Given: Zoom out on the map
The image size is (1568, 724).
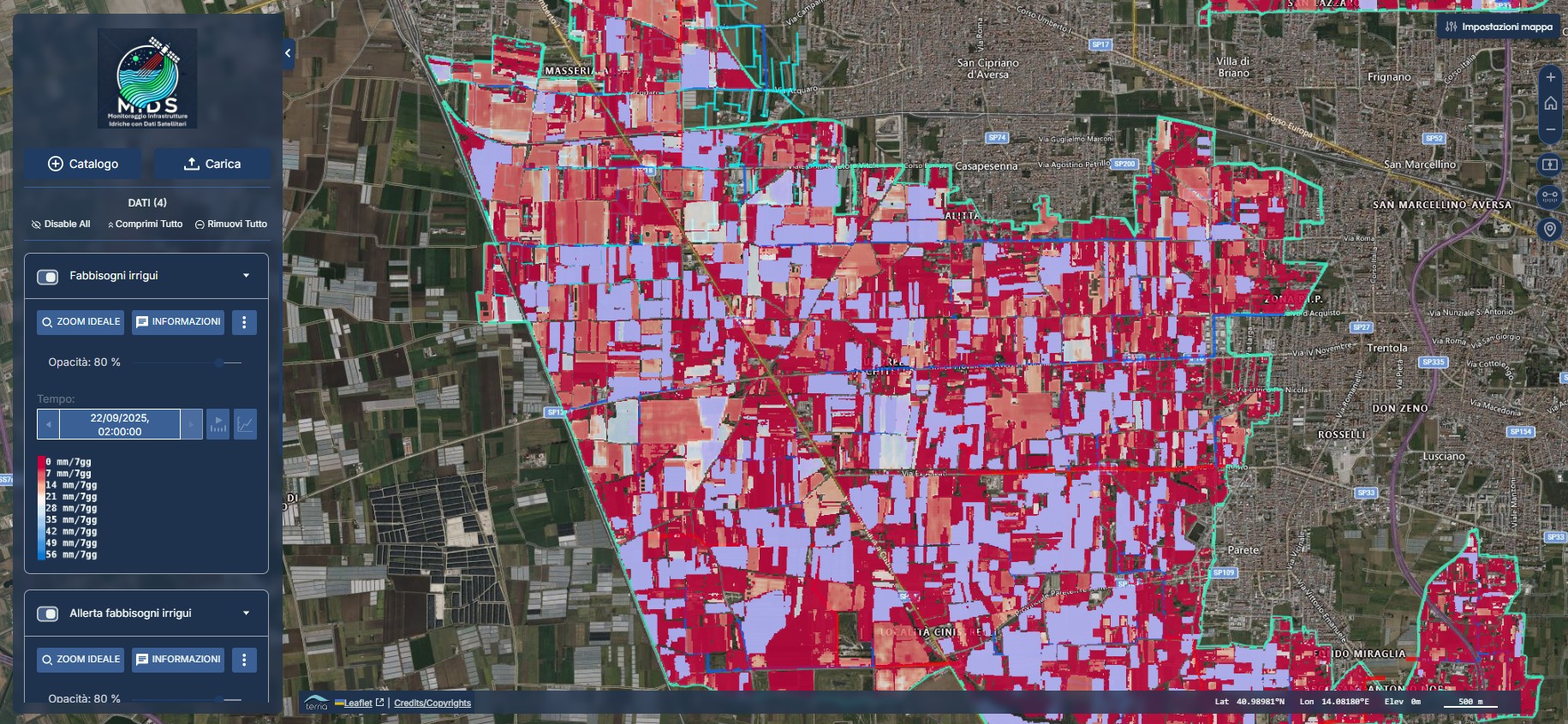Looking at the screenshot, I should click(x=1550, y=130).
